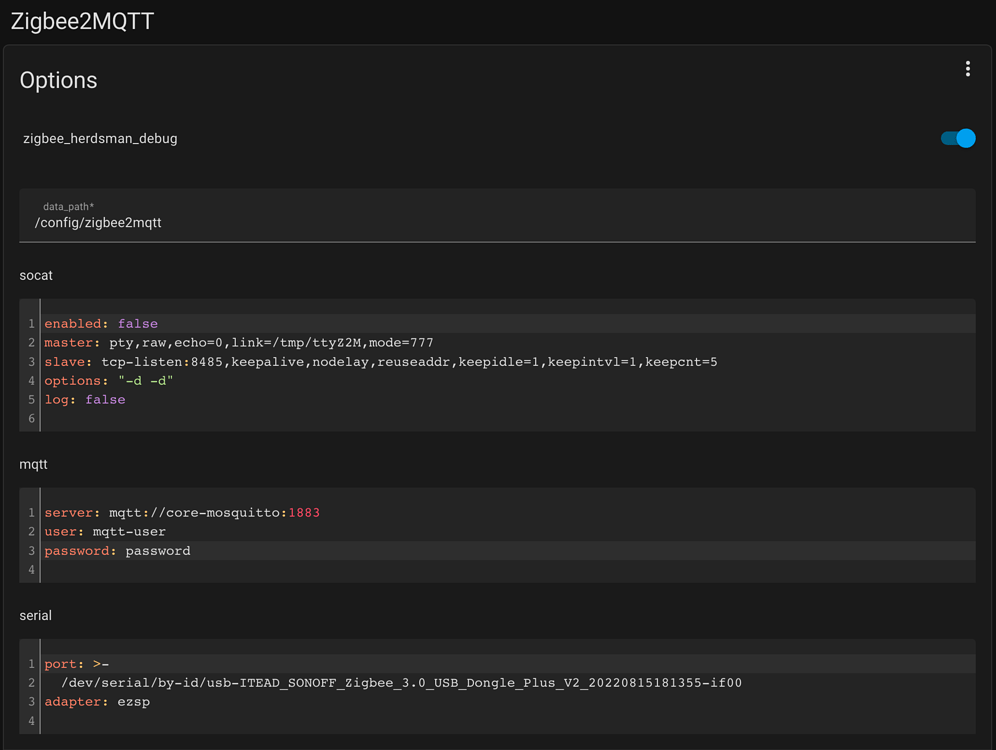Viewport: 996px width, 750px height.
Task: Toggle the zigbee_herdsman_debug switch
Action: pyautogui.click(x=958, y=138)
